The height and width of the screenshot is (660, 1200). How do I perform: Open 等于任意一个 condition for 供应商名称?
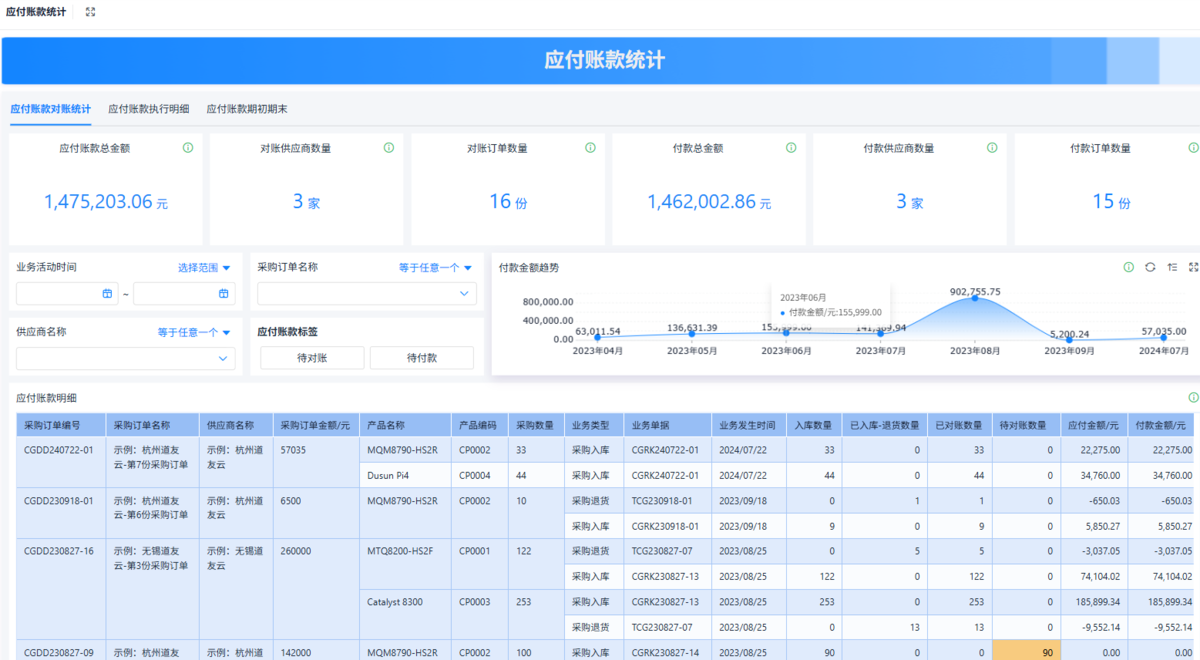(x=194, y=332)
